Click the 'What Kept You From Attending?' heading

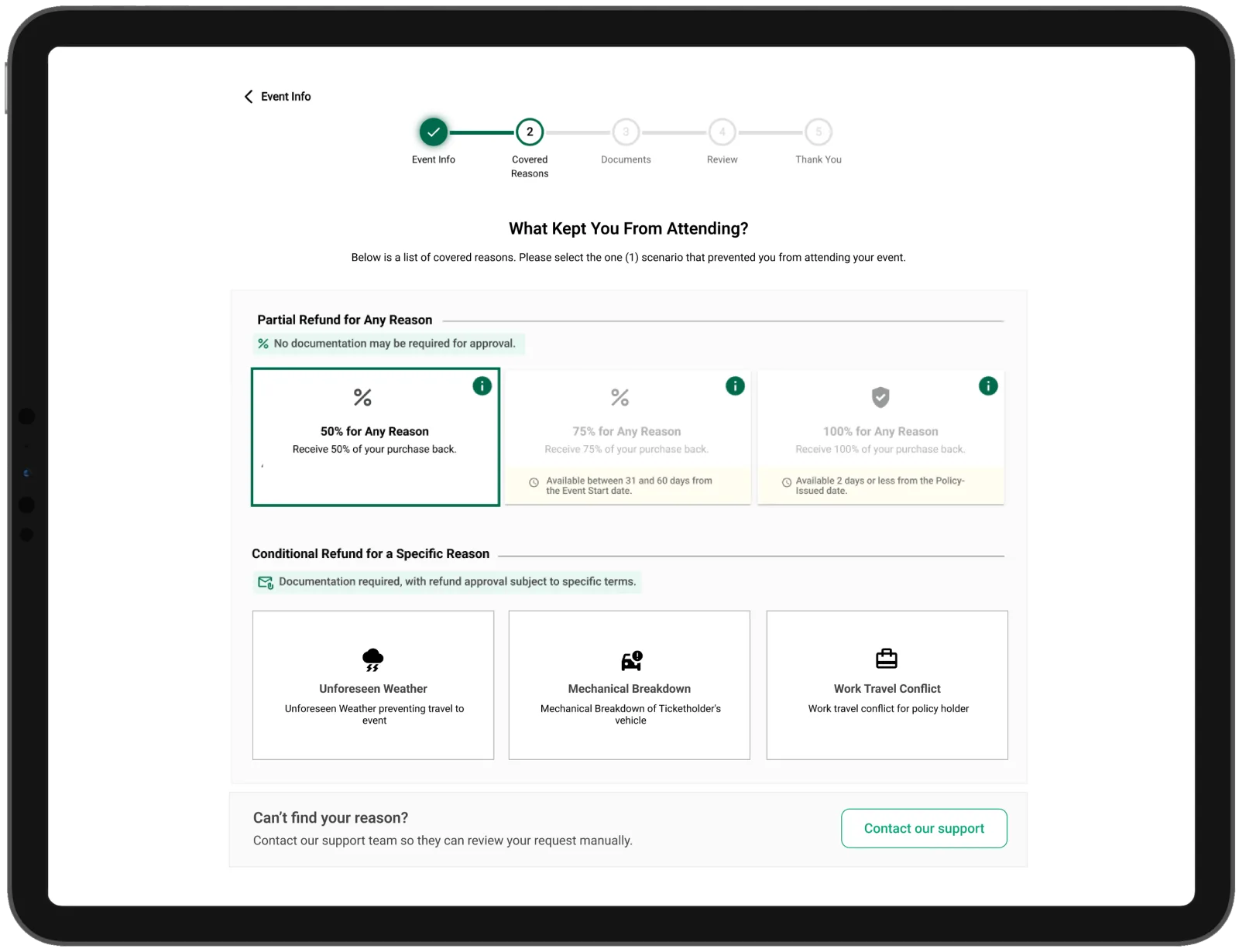(628, 228)
